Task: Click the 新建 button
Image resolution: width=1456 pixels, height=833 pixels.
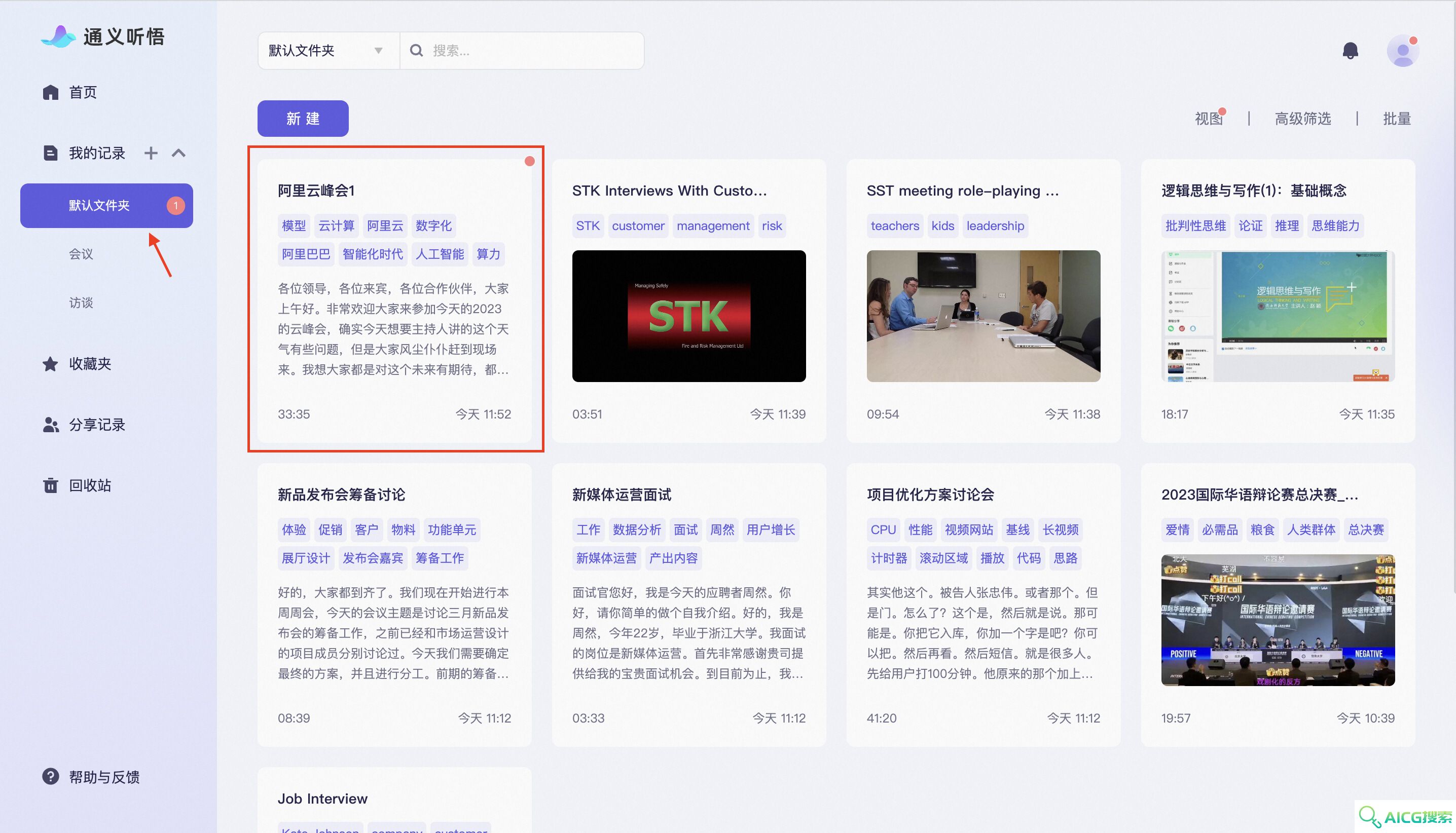Action: click(303, 119)
